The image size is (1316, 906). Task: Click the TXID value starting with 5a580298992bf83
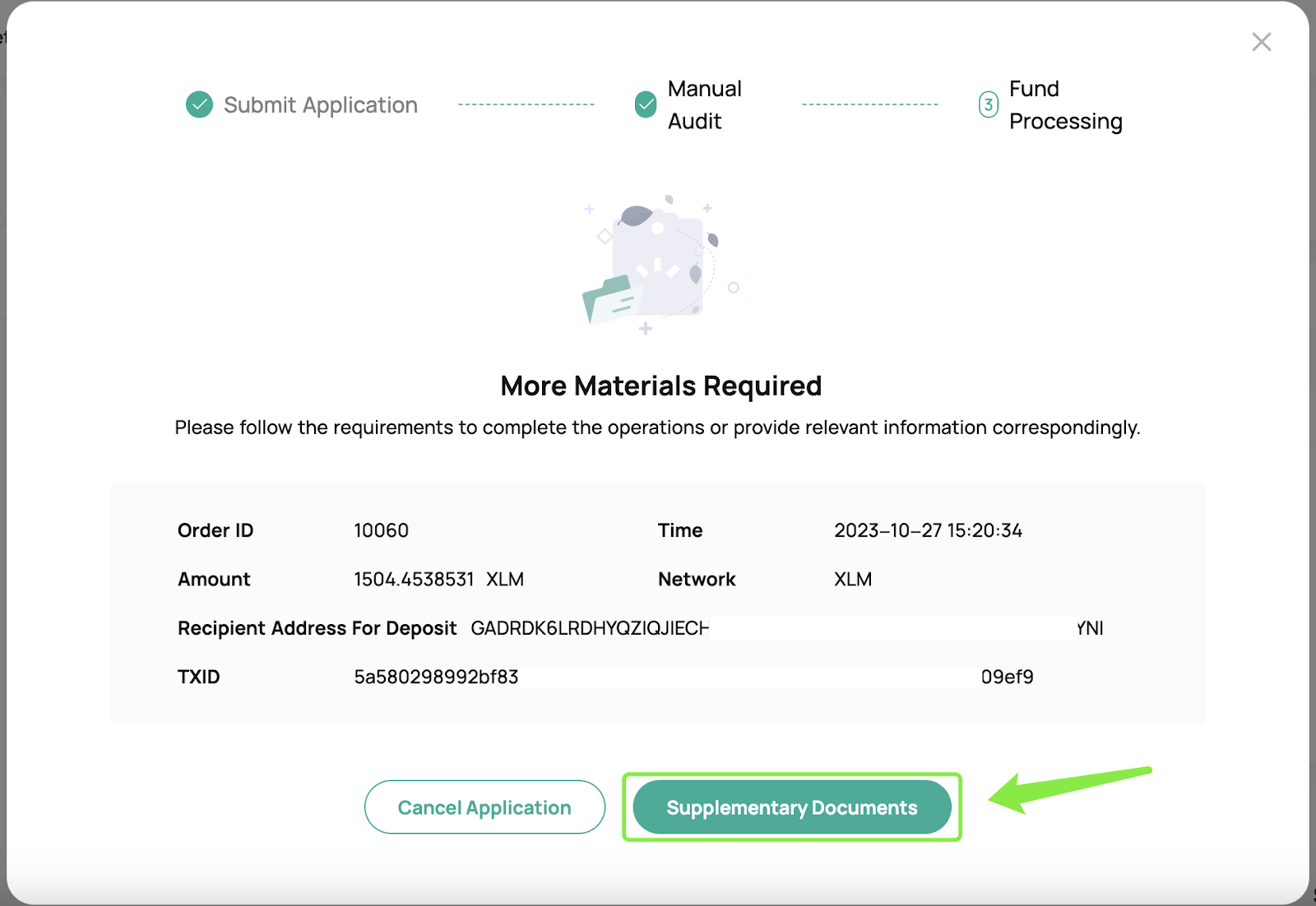(x=436, y=677)
